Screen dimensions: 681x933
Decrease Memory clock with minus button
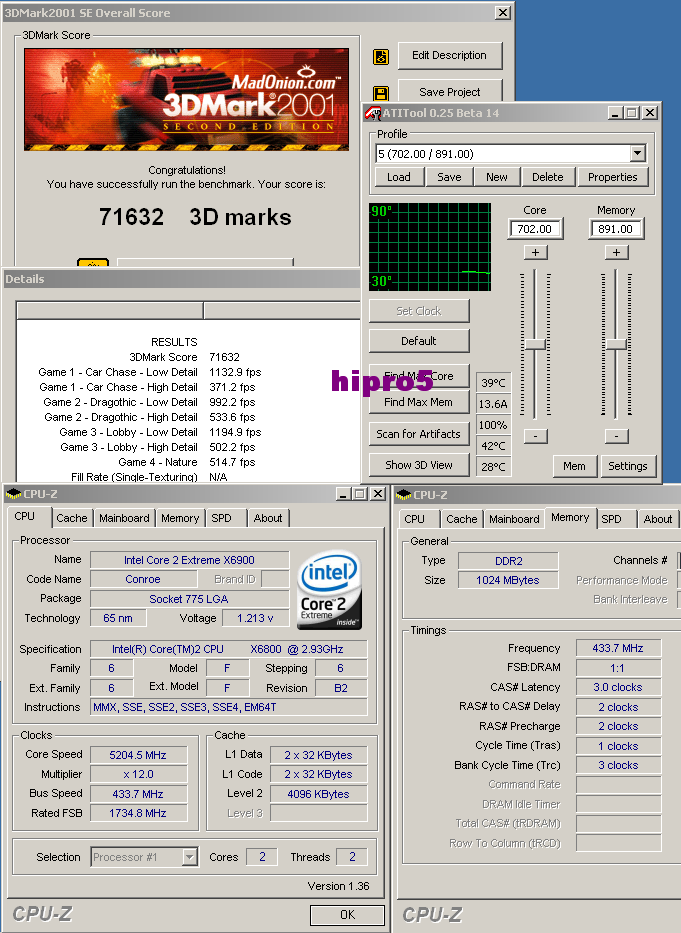(616, 436)
